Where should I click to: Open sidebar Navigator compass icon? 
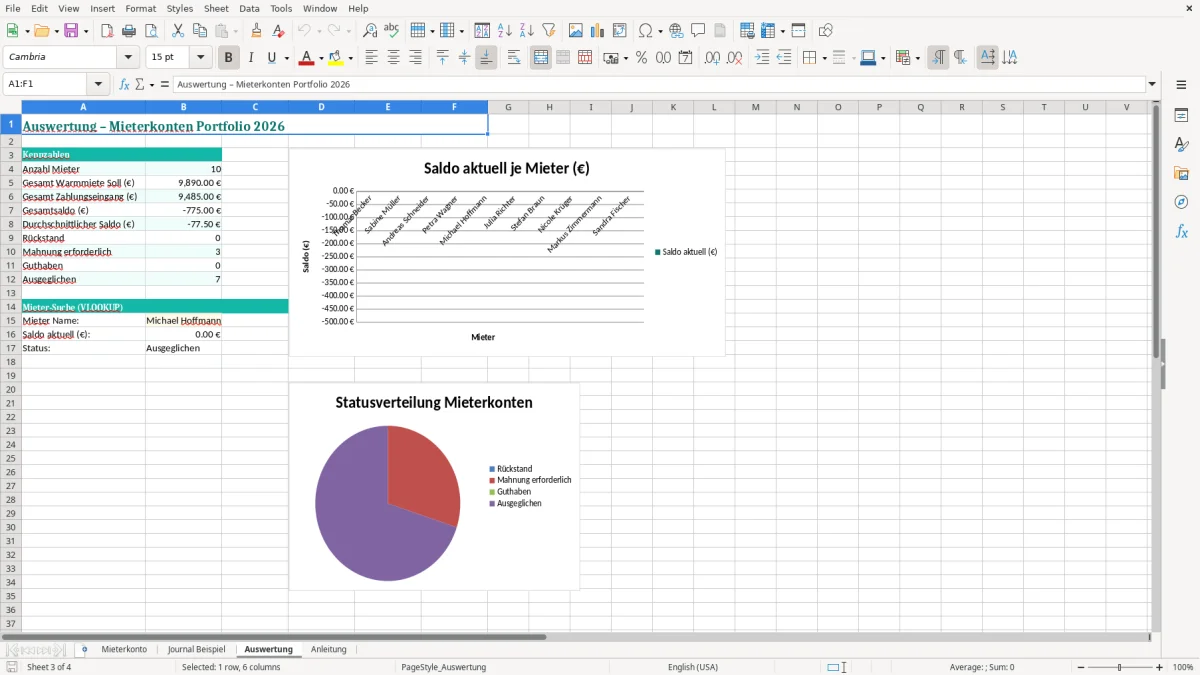(x=1181, y=202)
